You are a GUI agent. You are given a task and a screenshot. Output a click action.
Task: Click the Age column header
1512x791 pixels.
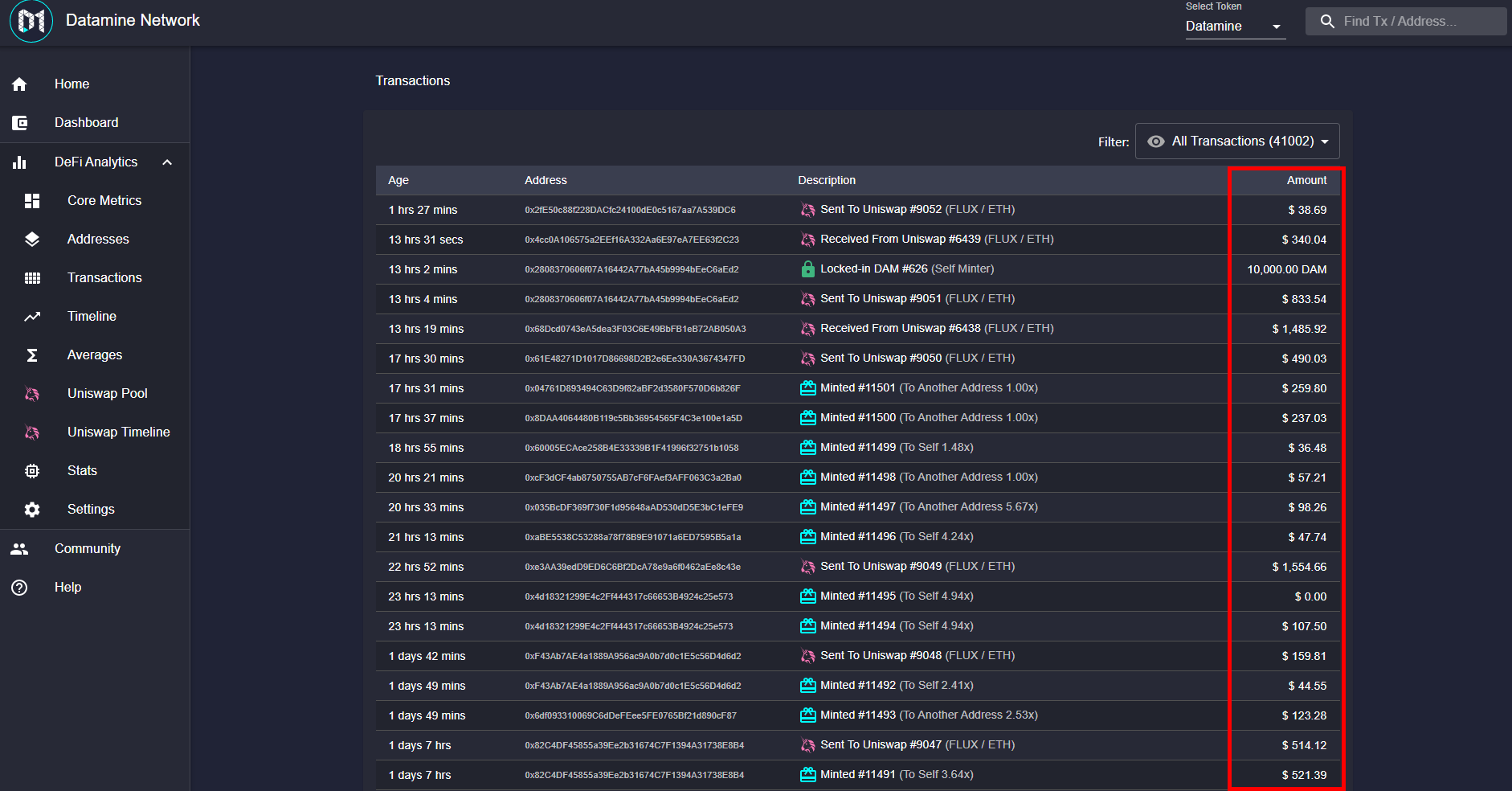pos(398,180)
